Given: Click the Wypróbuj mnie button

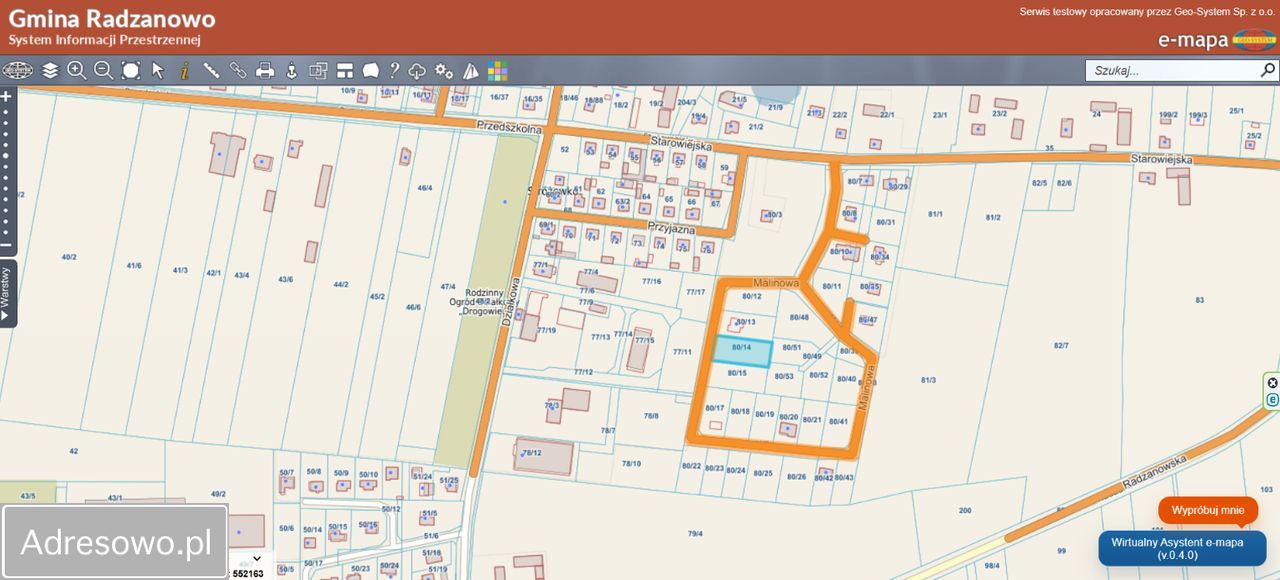Looking at the screenshot, I should click(x=1208, y=510).
